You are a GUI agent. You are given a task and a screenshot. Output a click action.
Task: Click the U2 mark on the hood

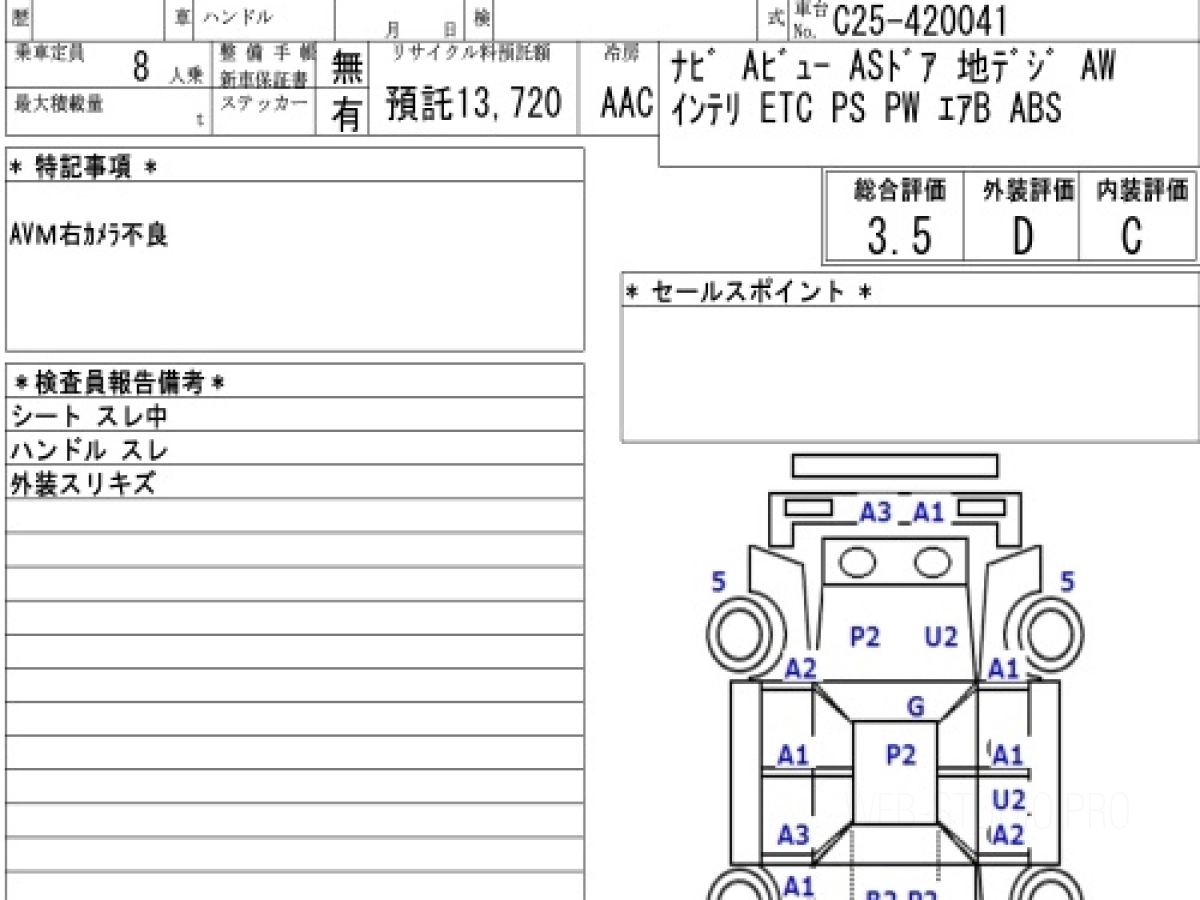click(941, 637)
